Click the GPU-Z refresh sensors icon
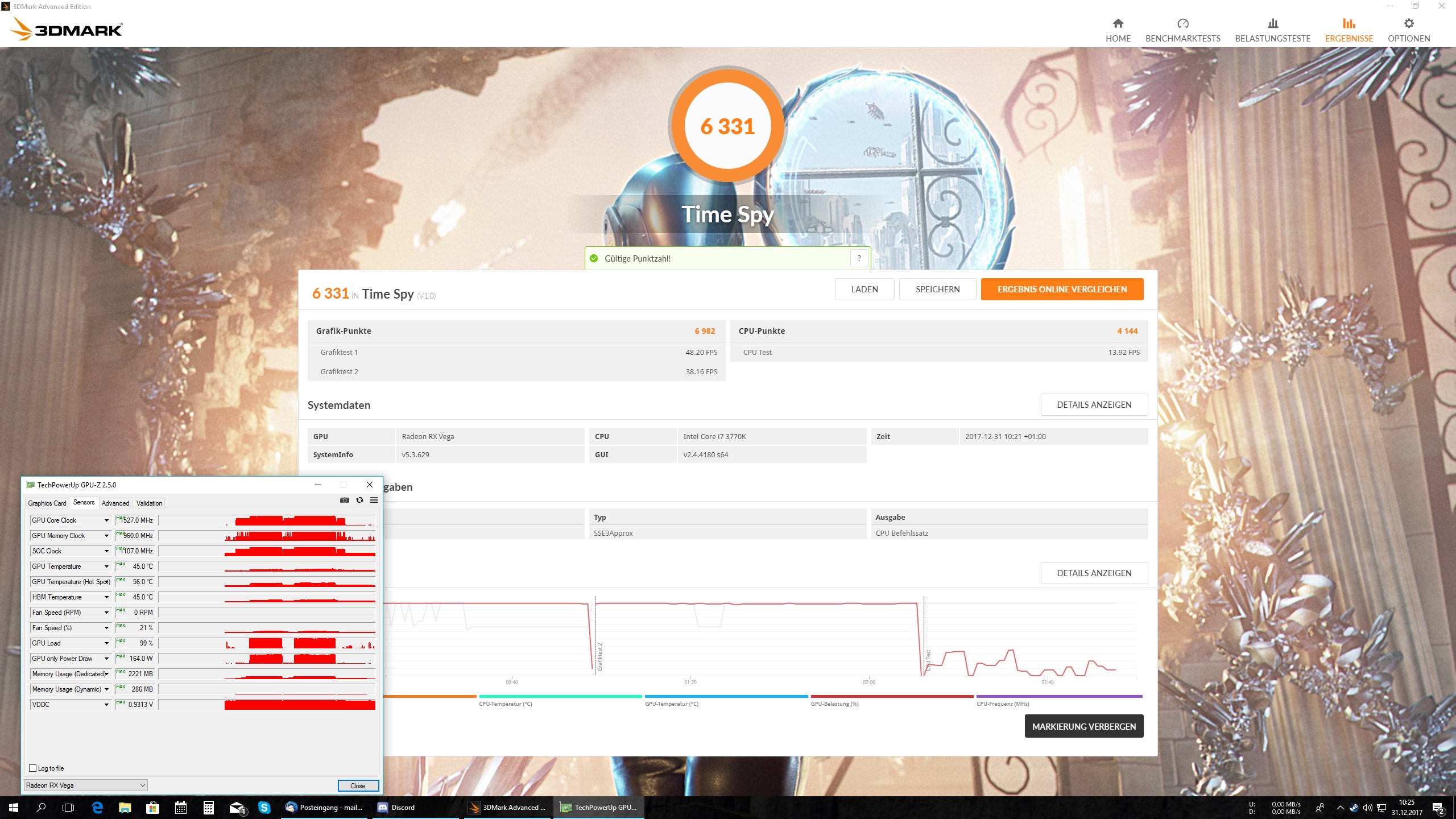Viewport: 1456px width, 819px height. click(x=359, y=500)
